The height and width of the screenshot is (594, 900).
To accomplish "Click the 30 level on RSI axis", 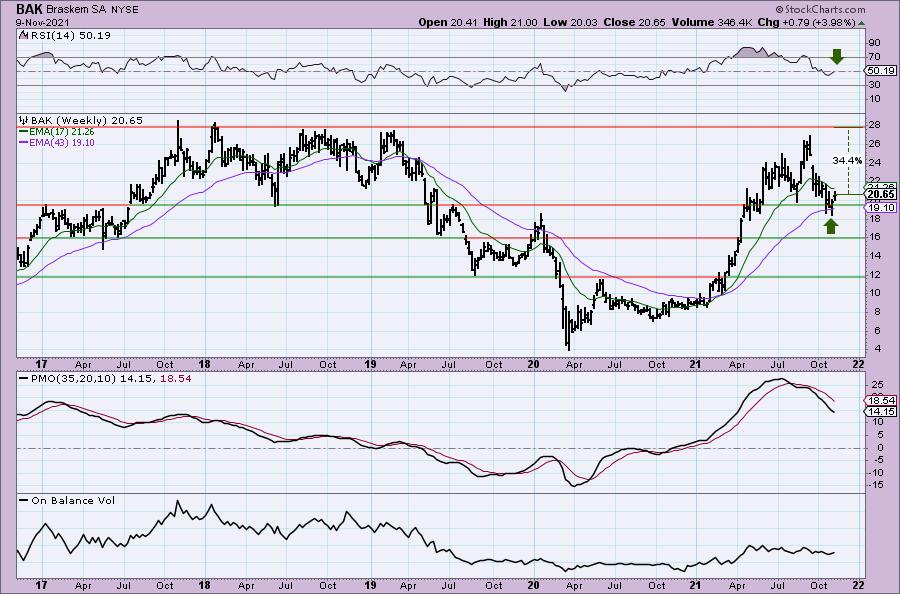I will [x=874, y=85].
